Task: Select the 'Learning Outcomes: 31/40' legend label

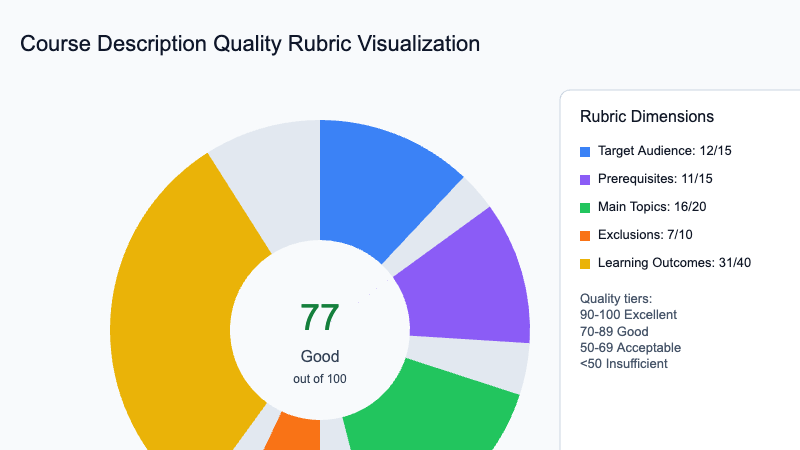Action: click(x=682, y=263)
